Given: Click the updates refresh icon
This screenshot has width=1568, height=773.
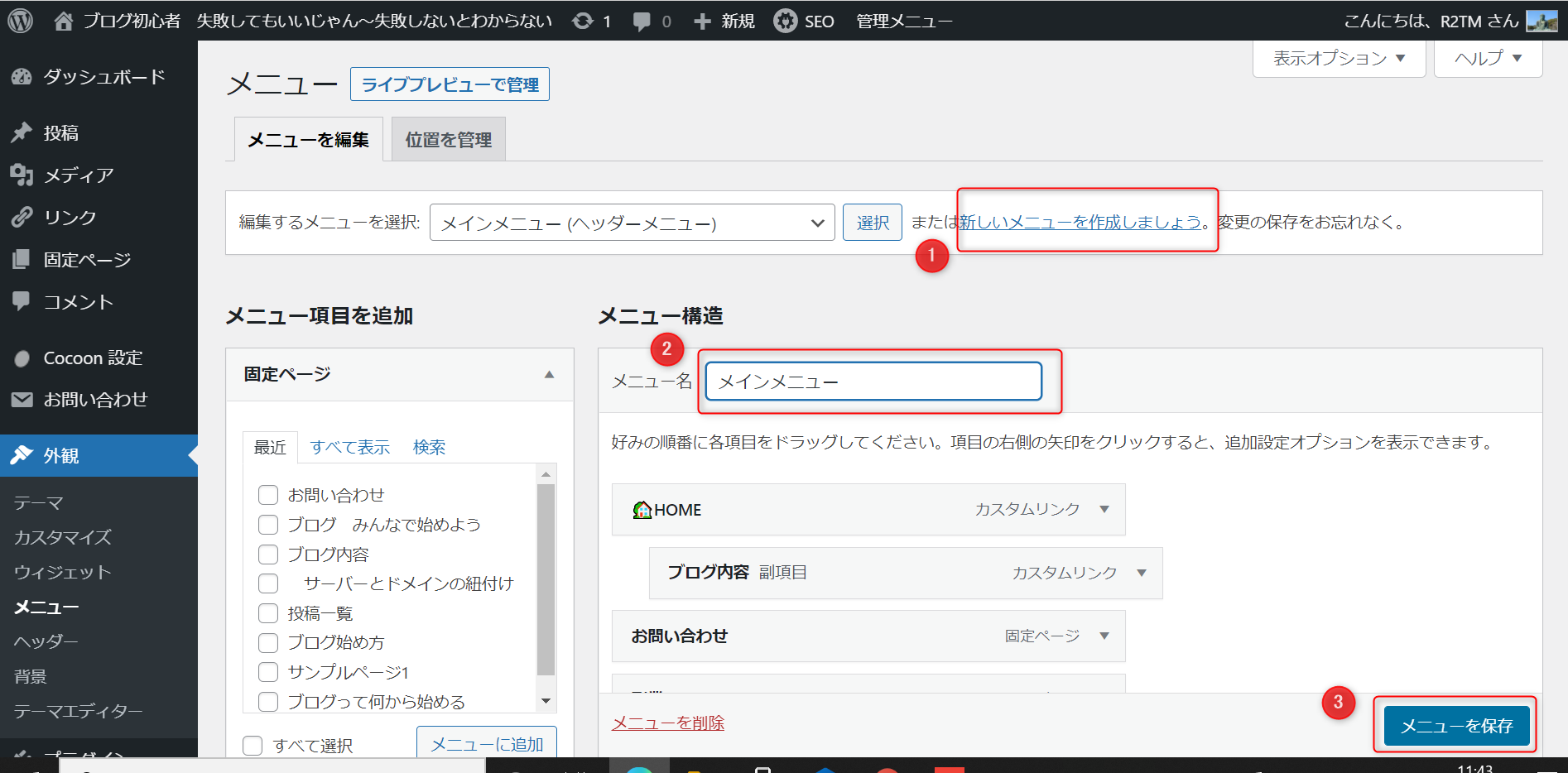Looking at the screenshot, I should click(583, 21).
